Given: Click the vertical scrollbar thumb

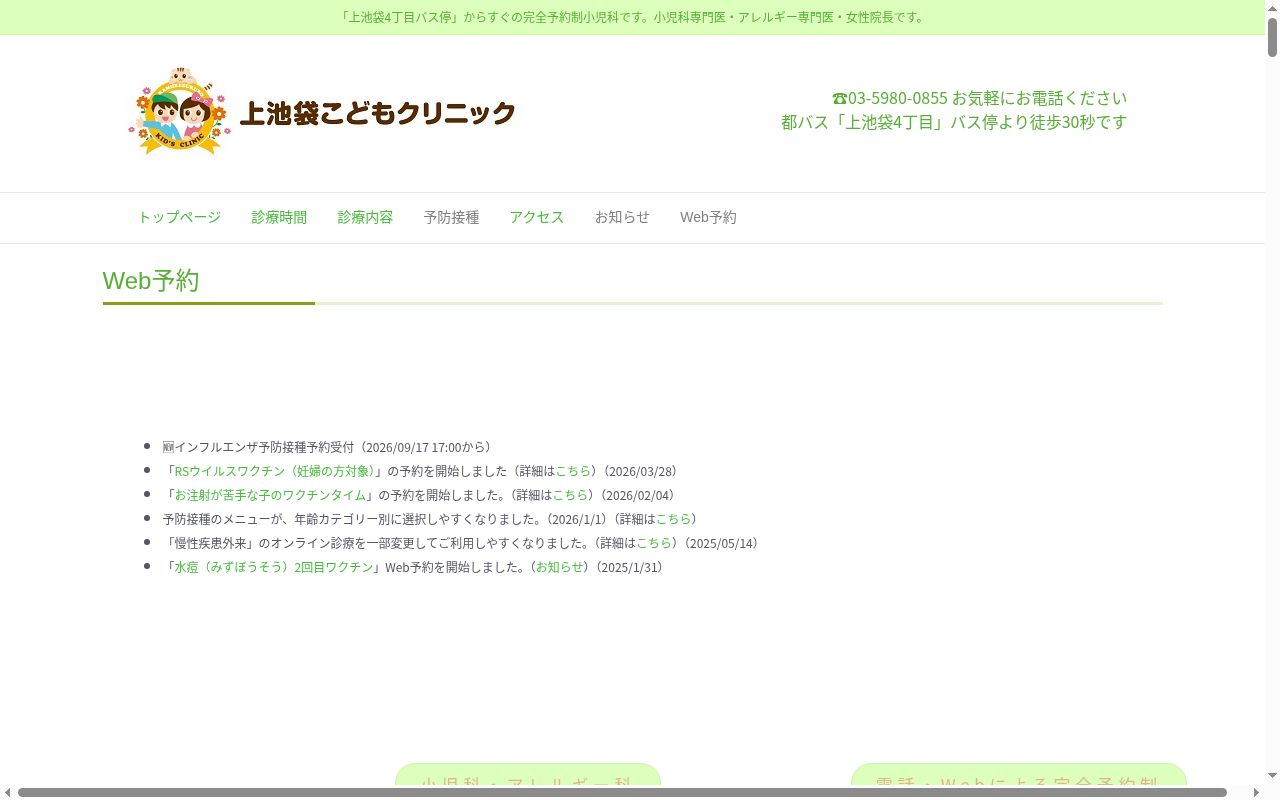Looking at the screenshot, I should pos(1272,37).
